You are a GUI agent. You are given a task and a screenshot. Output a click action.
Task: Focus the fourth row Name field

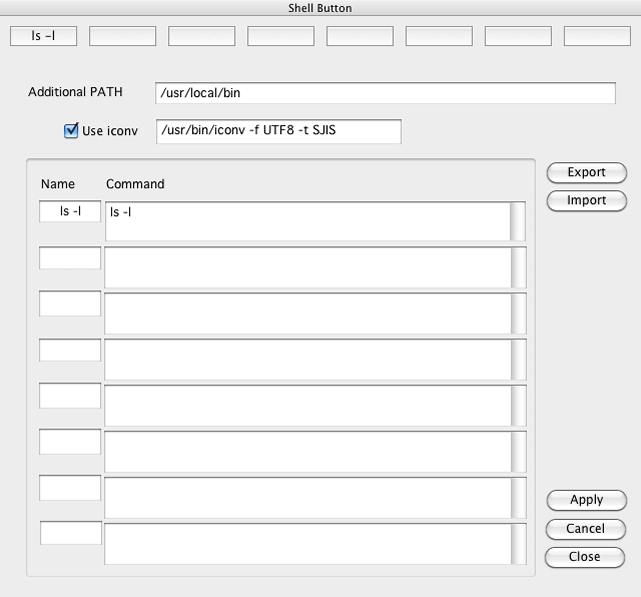70,350
